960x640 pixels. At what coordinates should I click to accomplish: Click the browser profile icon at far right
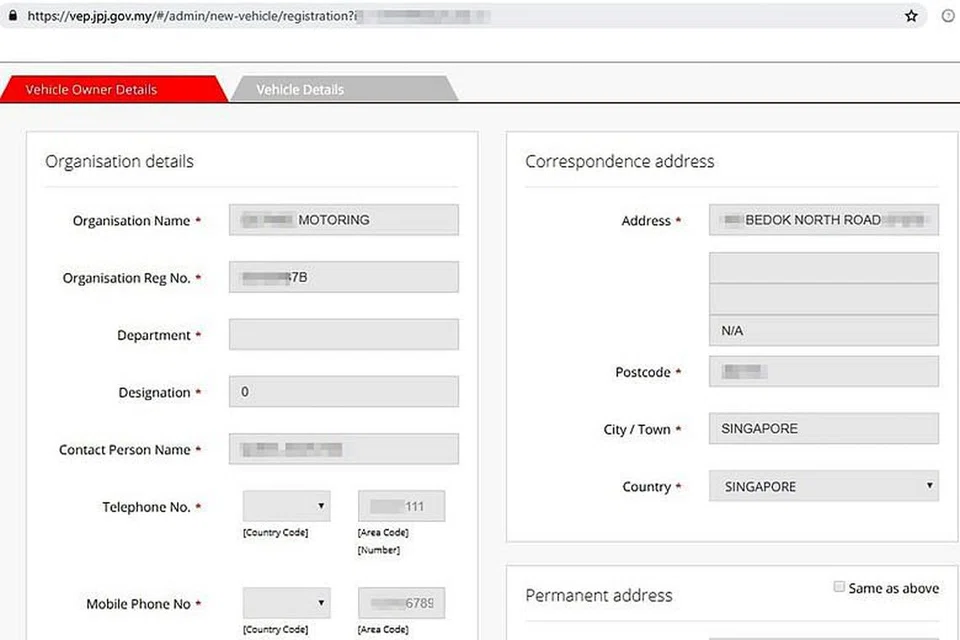click(x=948, y=16)
